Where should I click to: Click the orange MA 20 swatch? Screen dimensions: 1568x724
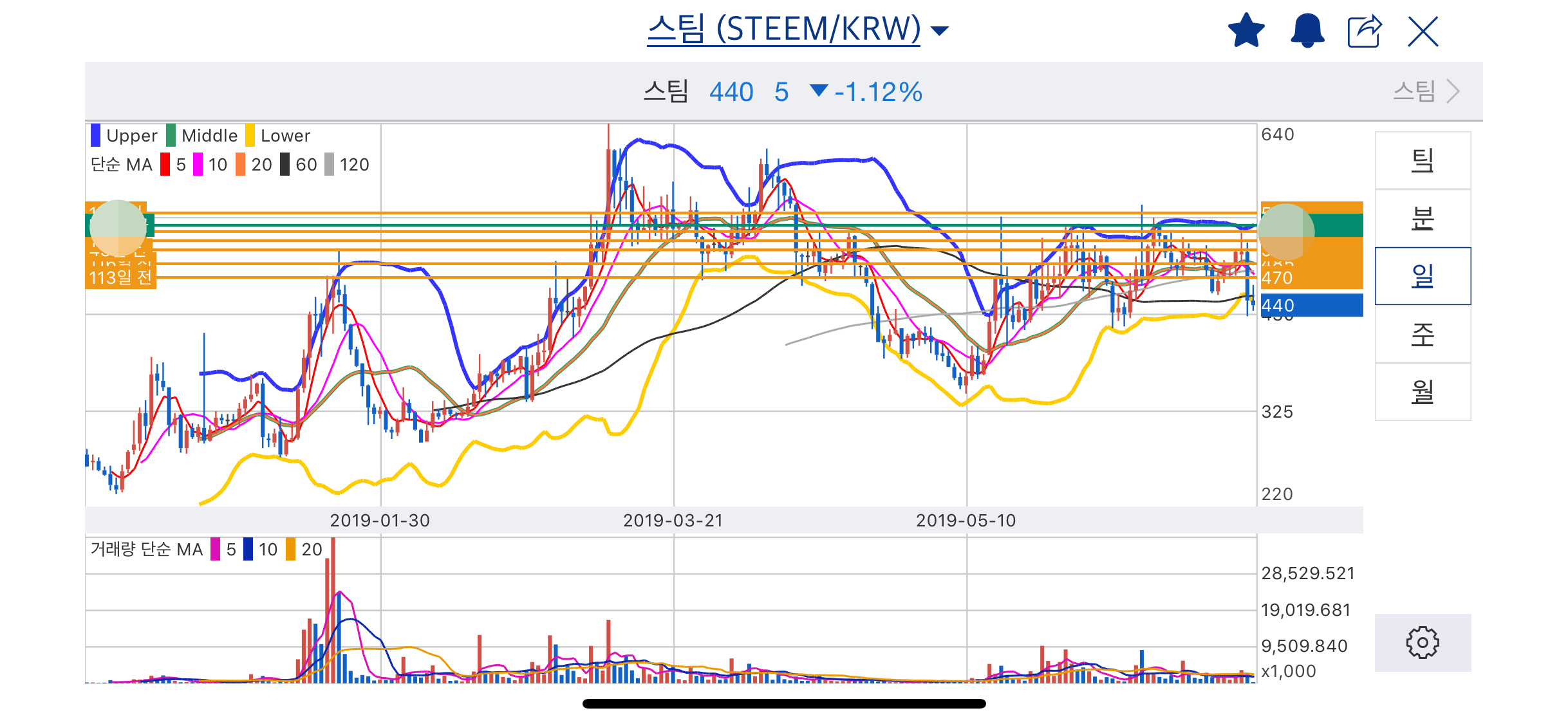click(240, 164)
